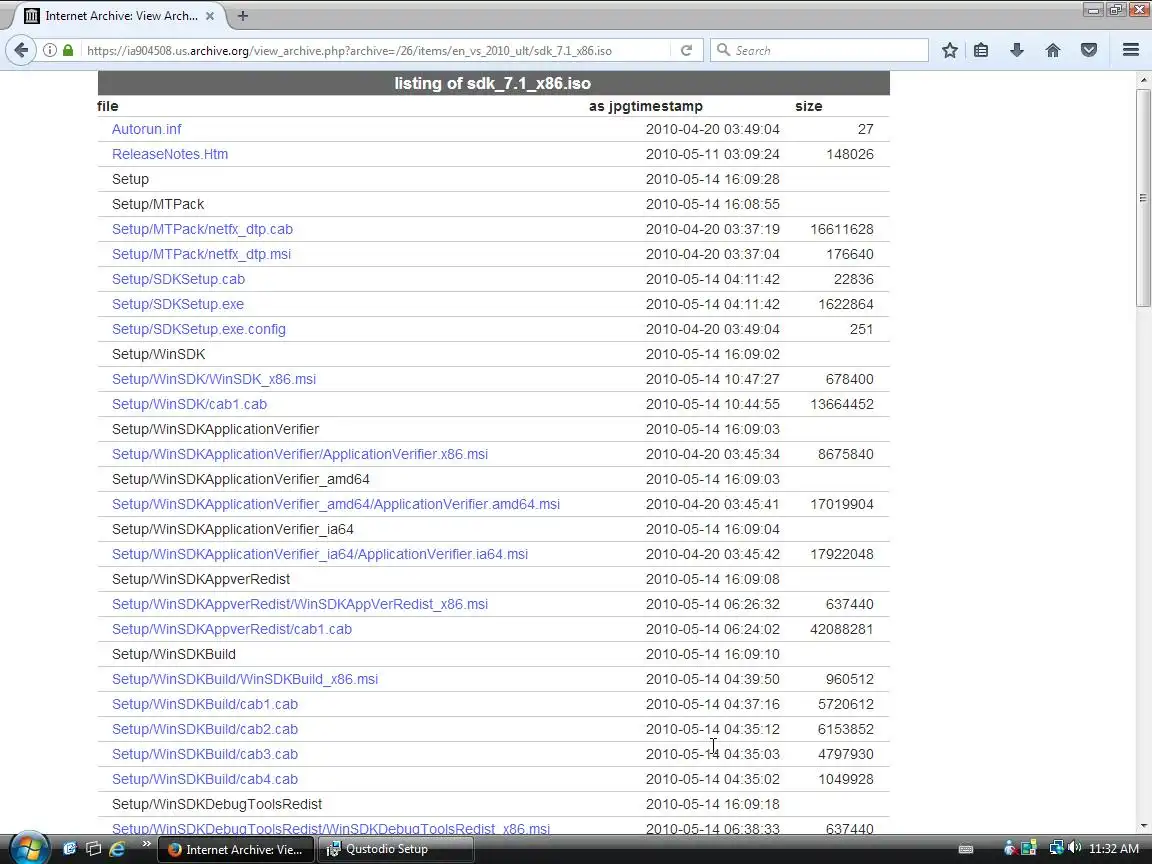This screenshot has height=864, width=1152.
Task: Open Setup/WinSDKAppverRedist/cab1.cab link
Action: [231, 629]
